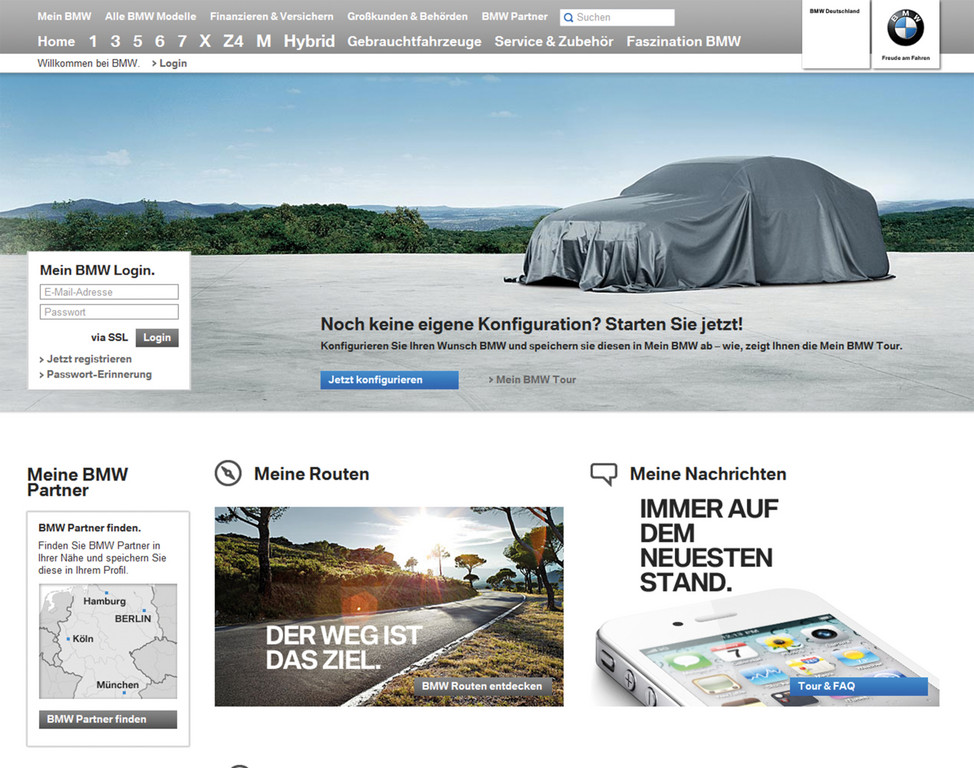Click the grey Login button
The image size is (974, 768).
(x=157, y=337)
